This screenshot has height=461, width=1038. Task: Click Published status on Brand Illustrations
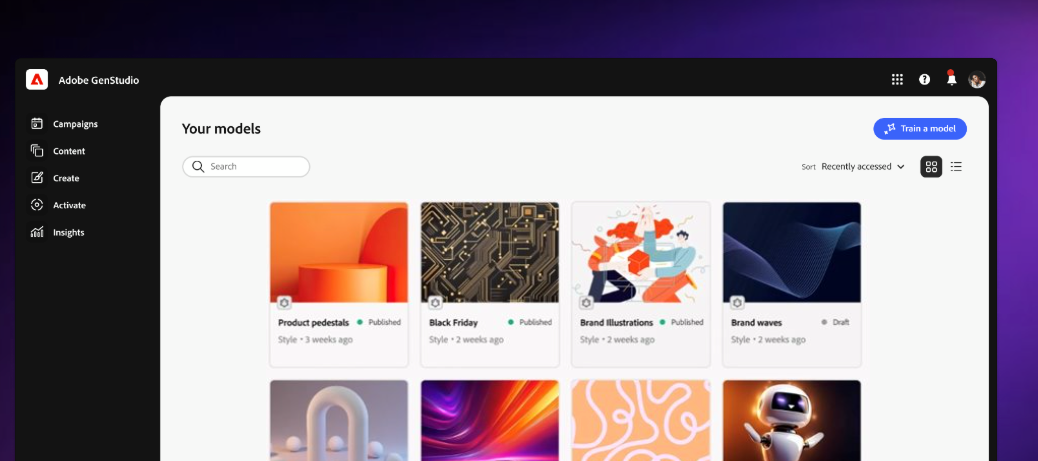point(682,322)
